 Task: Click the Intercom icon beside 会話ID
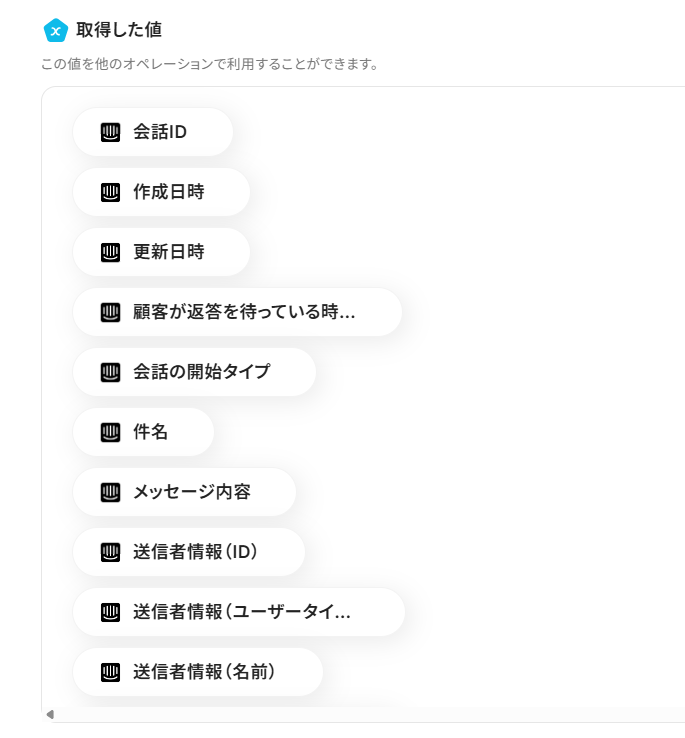pyautogui.click(x=110, y=132)
